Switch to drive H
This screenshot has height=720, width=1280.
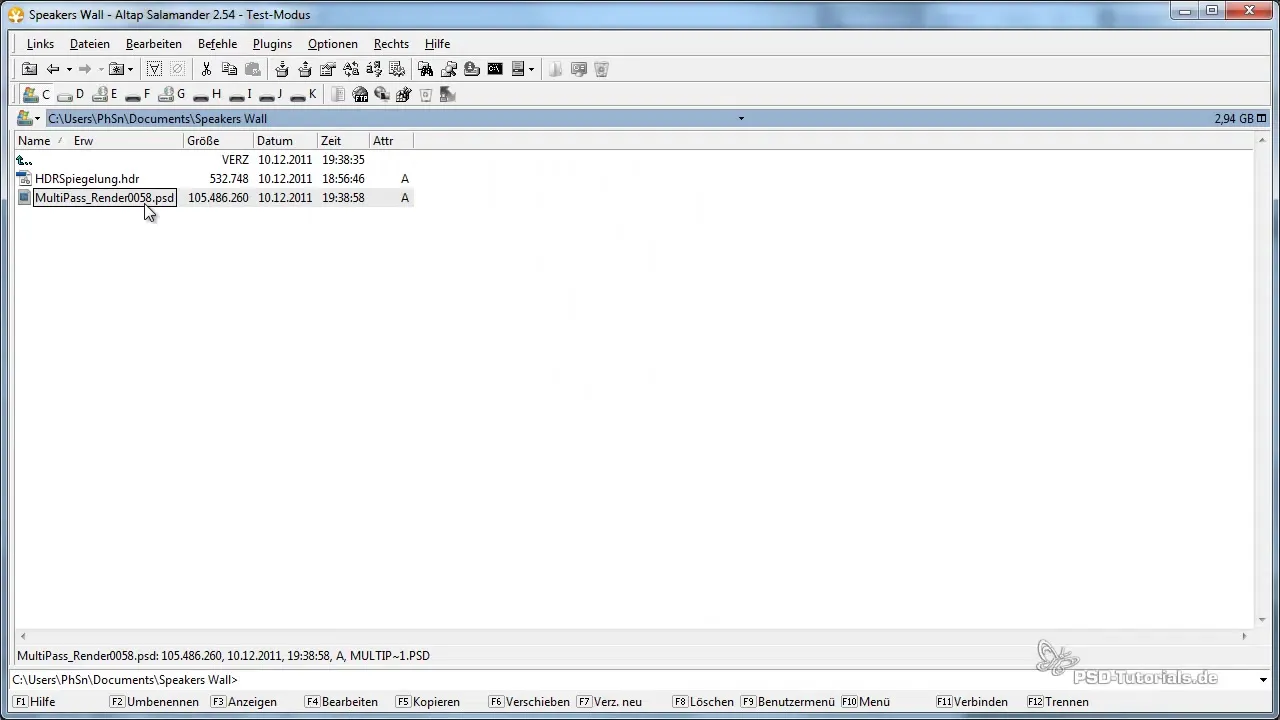(207, 94)
